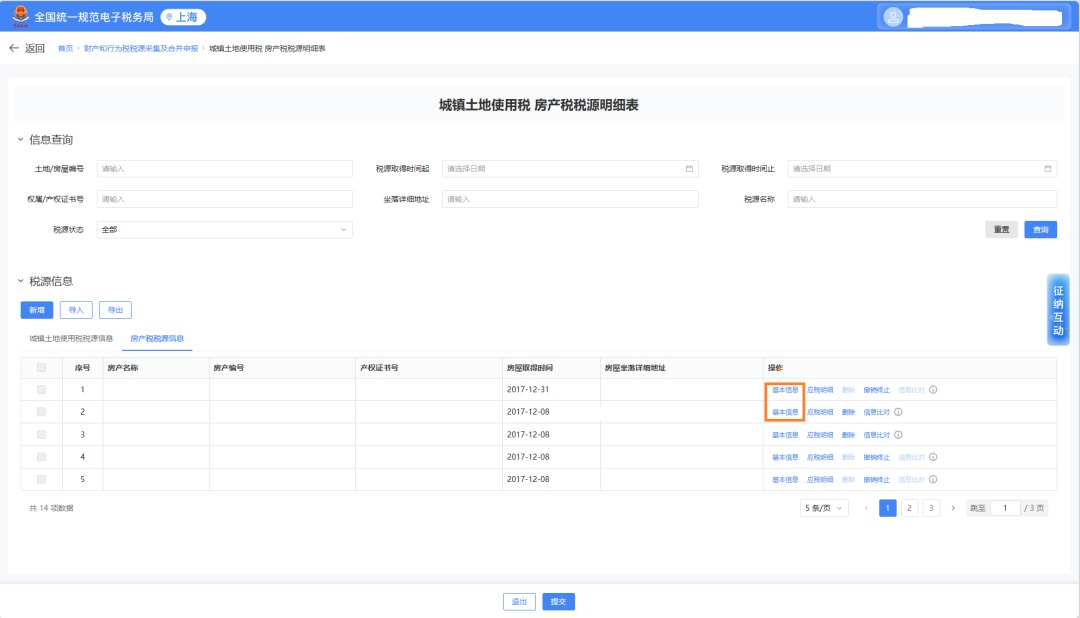Click the info icon in row 3
Viewport: 1080px width, 618px height.
point(899,435)
